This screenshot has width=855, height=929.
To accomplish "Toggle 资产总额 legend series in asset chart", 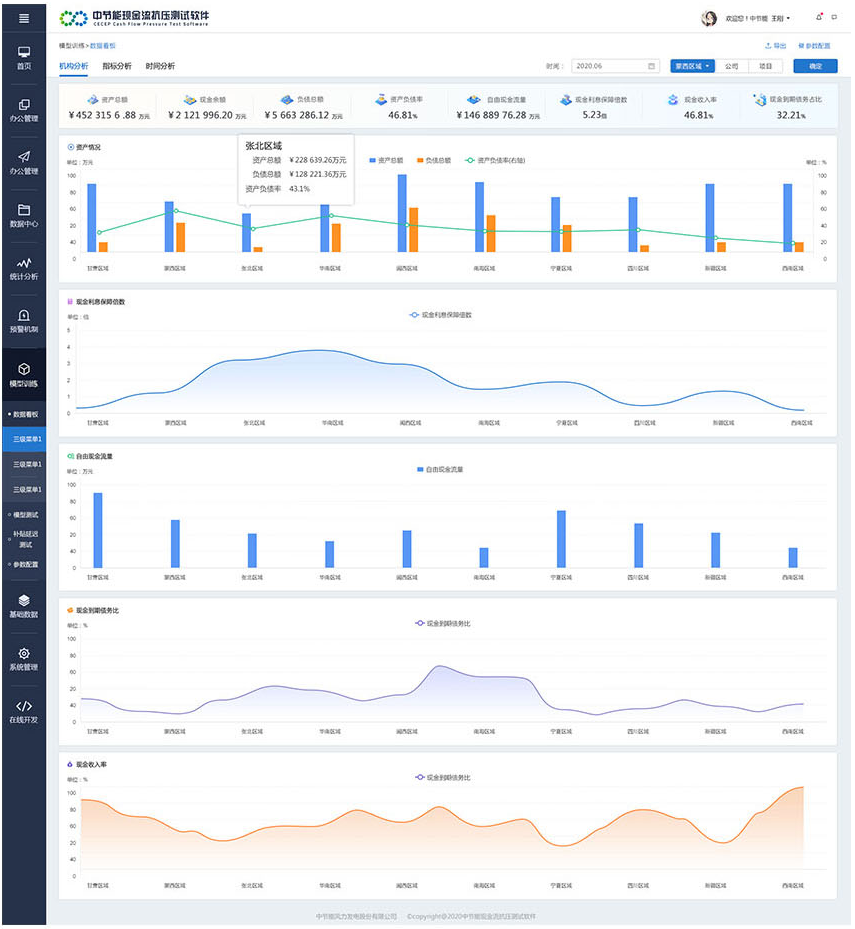I will tap(384, 160).
